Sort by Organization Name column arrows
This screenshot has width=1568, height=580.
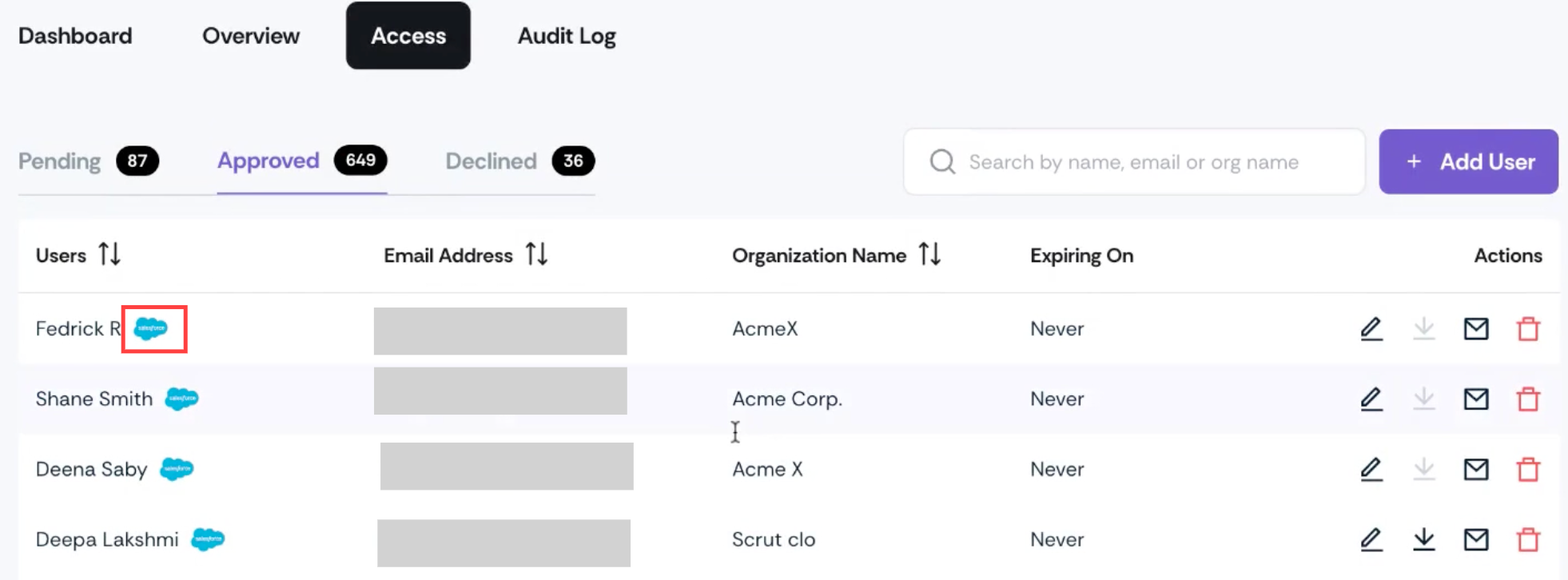[929, 255]
